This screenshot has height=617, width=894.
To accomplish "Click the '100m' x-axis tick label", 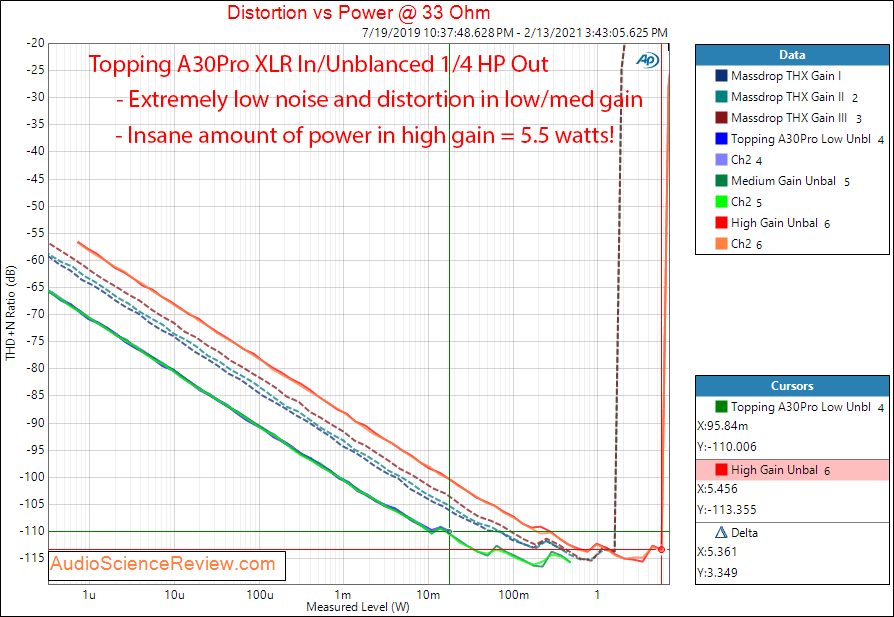I will click(513, 595).
